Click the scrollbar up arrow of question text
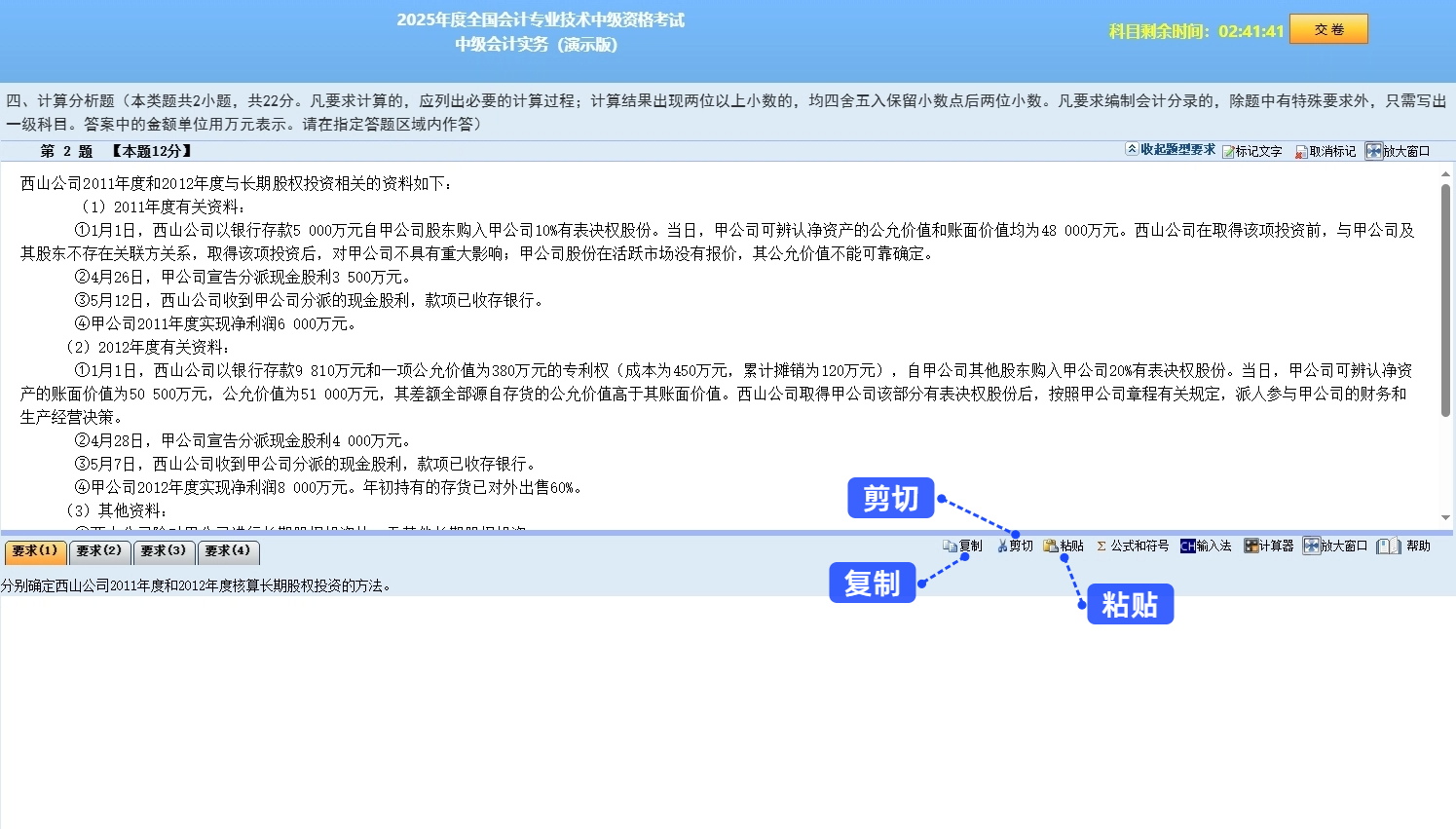 pos(1443,173)
